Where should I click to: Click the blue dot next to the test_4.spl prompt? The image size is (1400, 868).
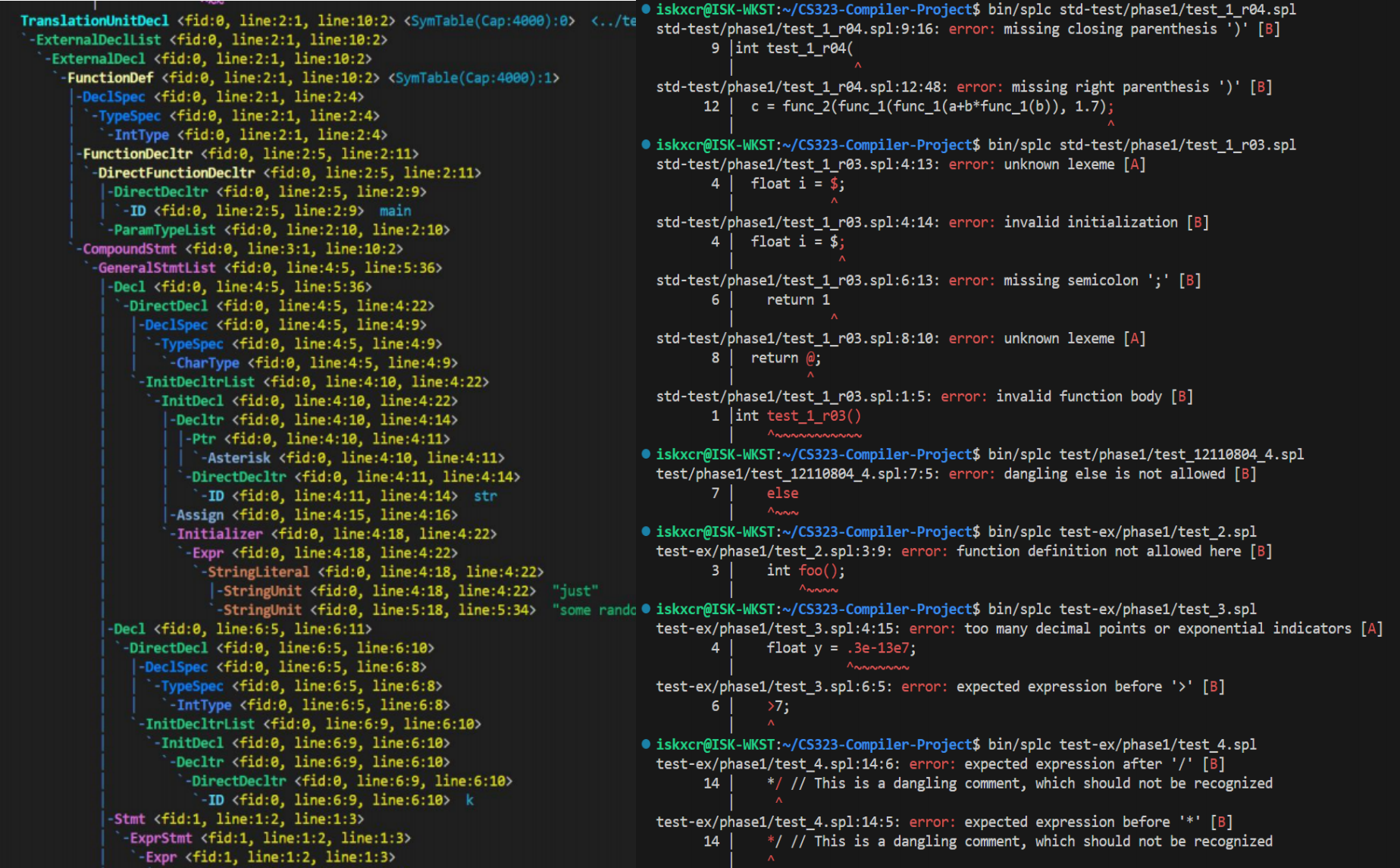pyautogui.click(x=645, y=744)
